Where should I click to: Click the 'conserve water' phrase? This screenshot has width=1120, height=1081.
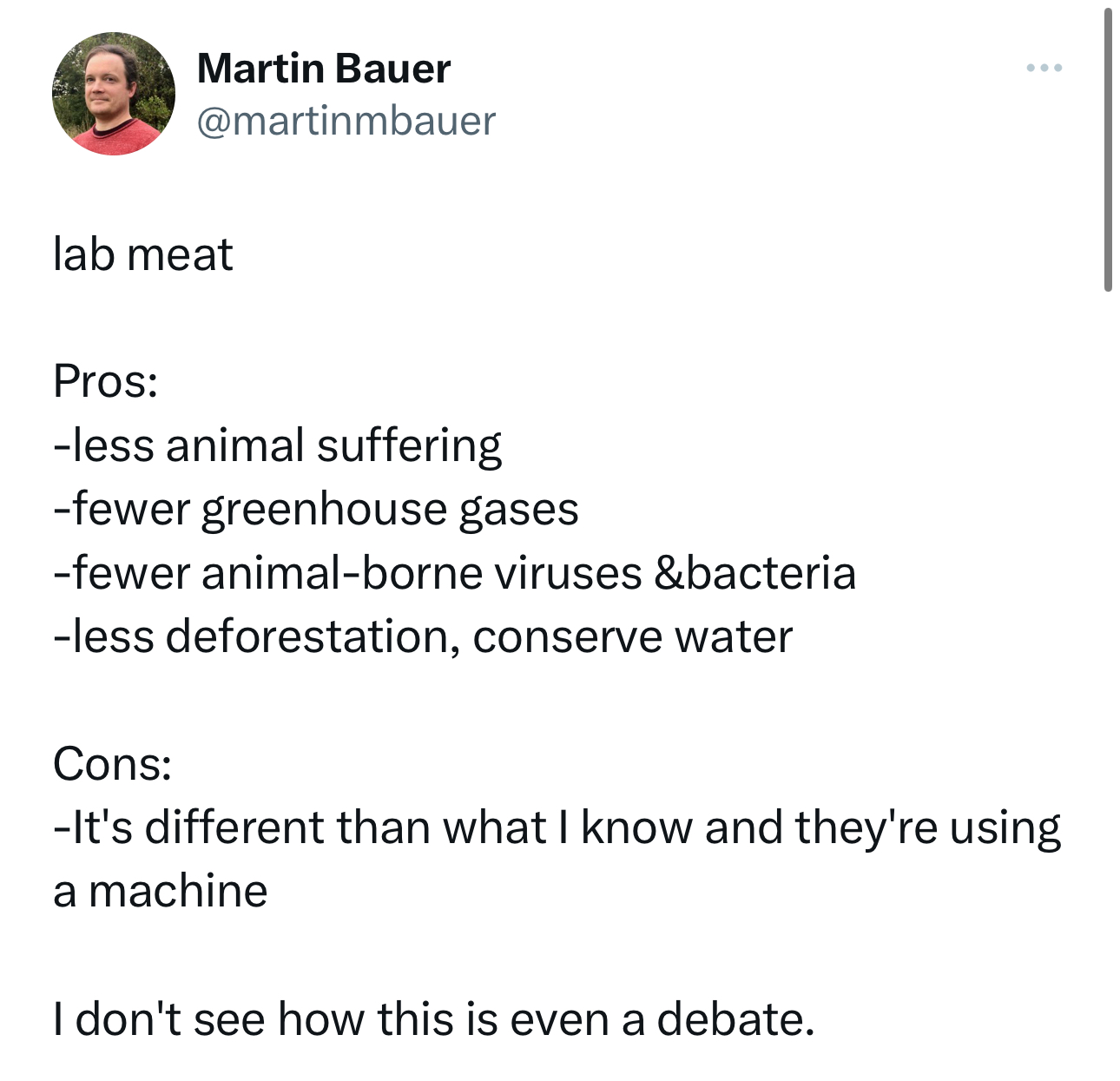tap(632, 636)
